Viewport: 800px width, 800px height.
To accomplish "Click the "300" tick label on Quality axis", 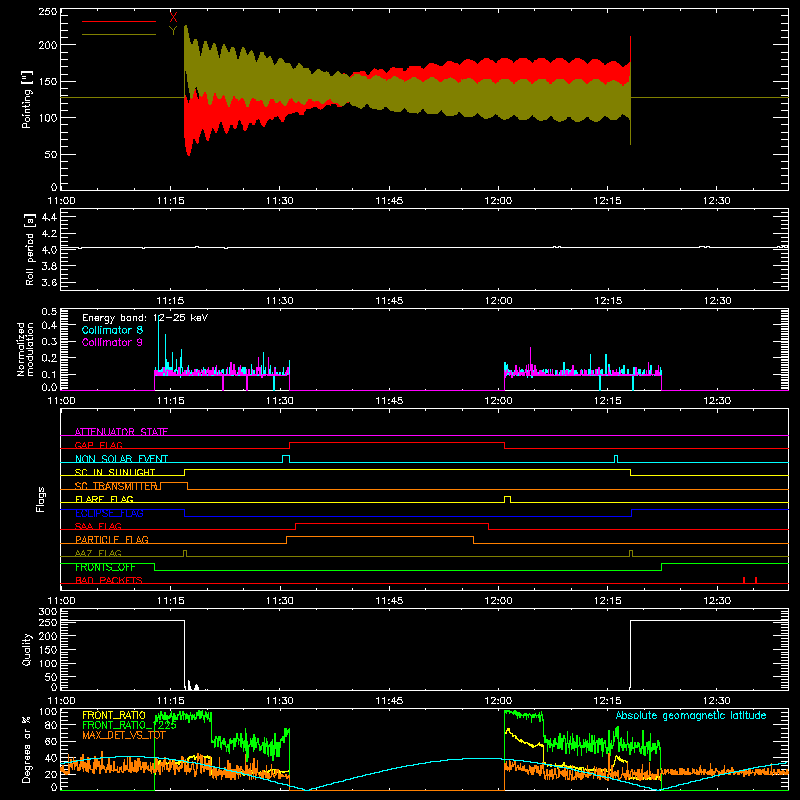I will tap(48, 612).
